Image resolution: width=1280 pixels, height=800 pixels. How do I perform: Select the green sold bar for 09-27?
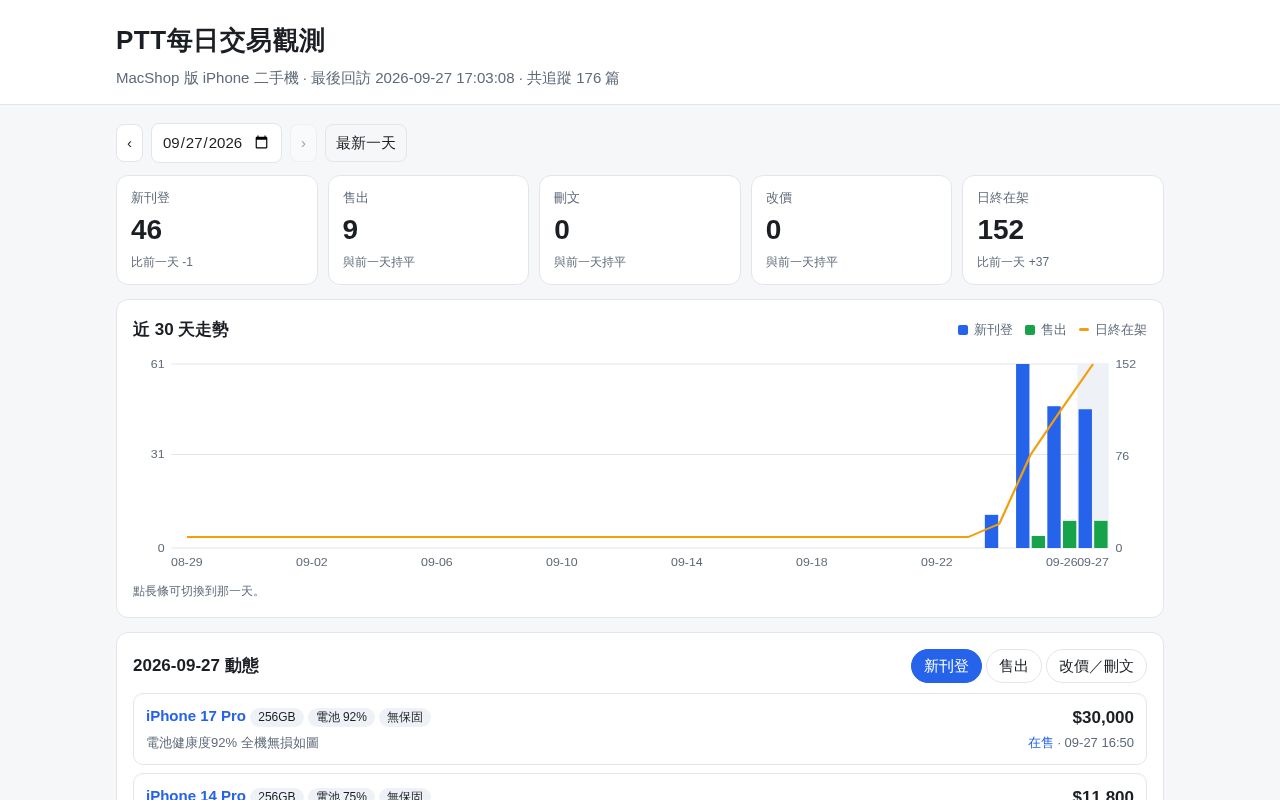(x=1101, y=534)
